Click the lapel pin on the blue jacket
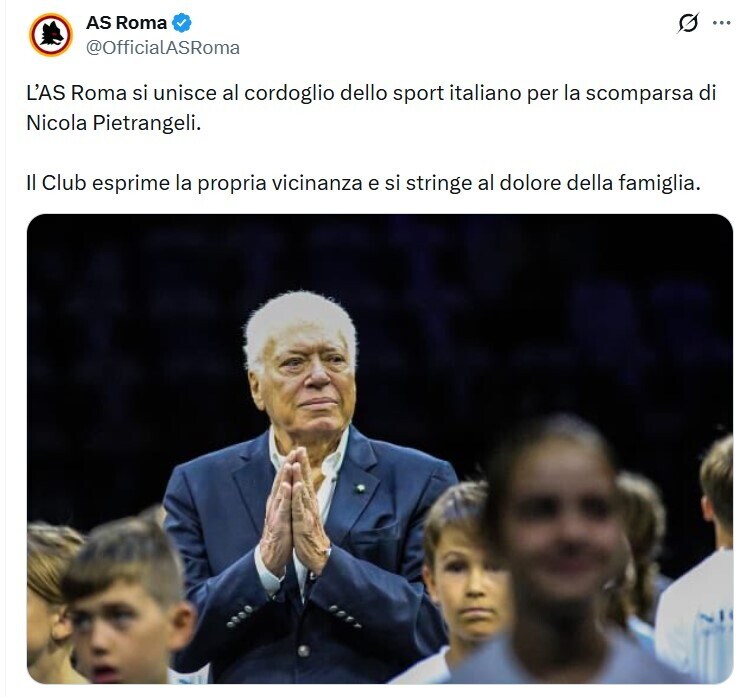 [x=360, y=489]
